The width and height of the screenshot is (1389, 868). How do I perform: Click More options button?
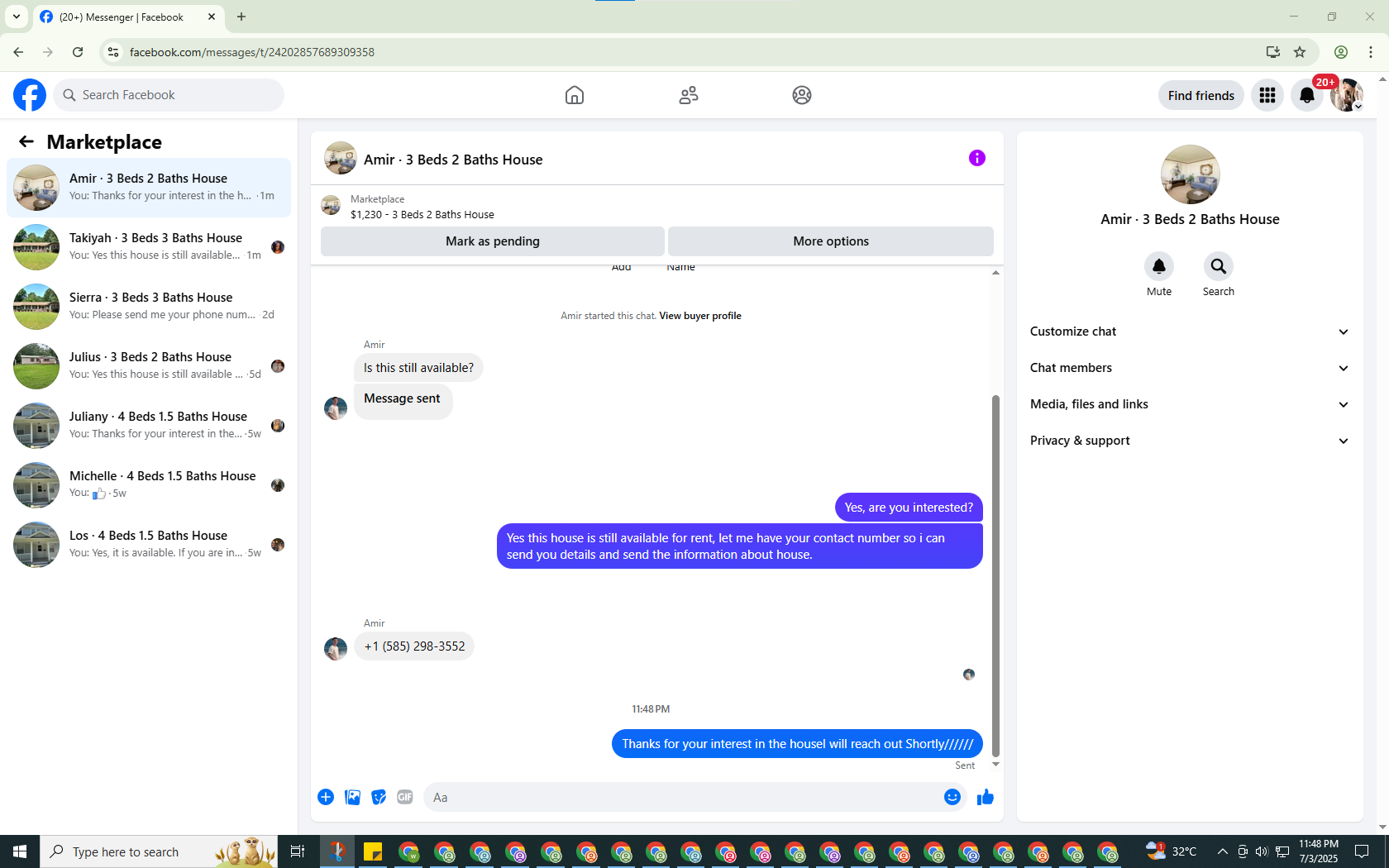[x=831, y=241]
